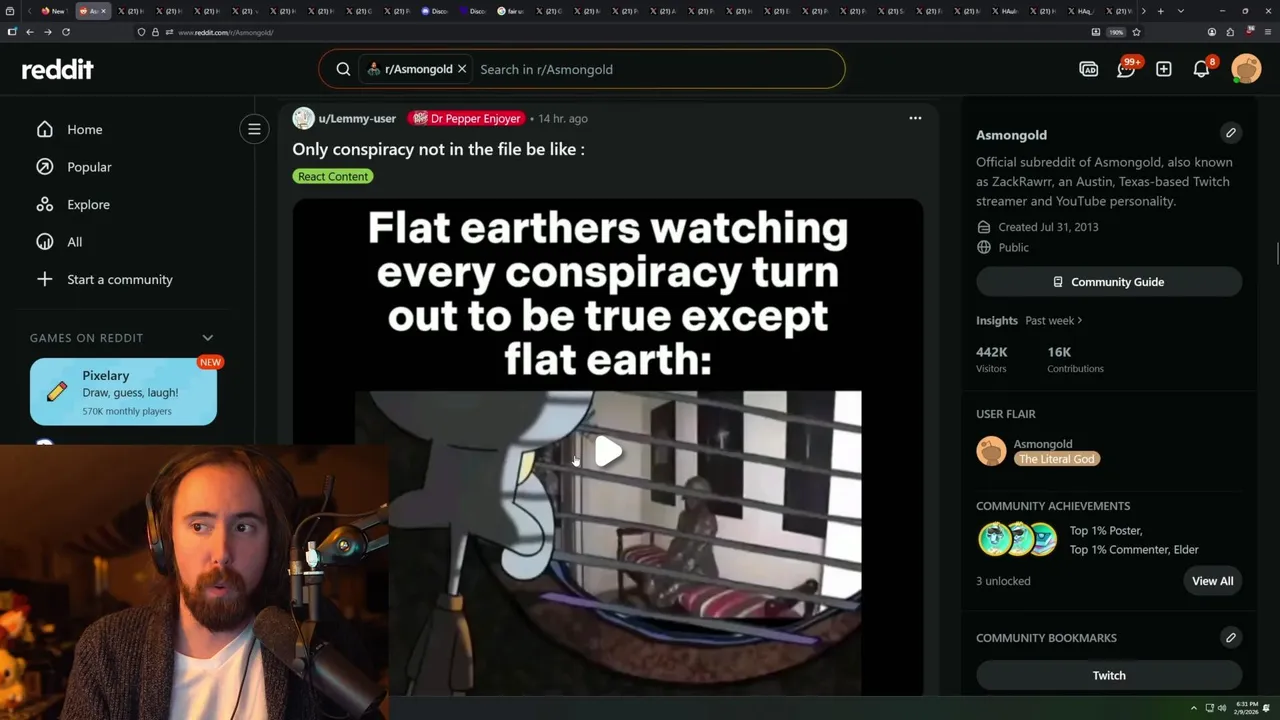Click Created Jul 31, 2013 text
1280x720 pixels.
1048,227
